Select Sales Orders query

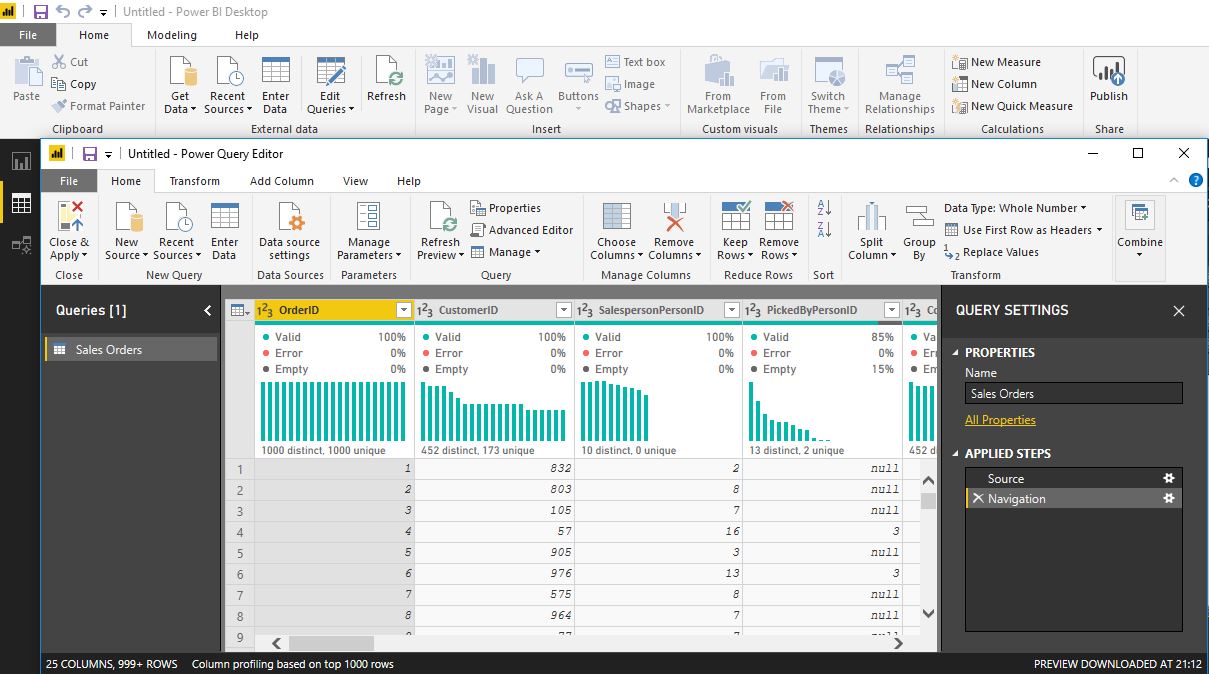coord(130,350)
